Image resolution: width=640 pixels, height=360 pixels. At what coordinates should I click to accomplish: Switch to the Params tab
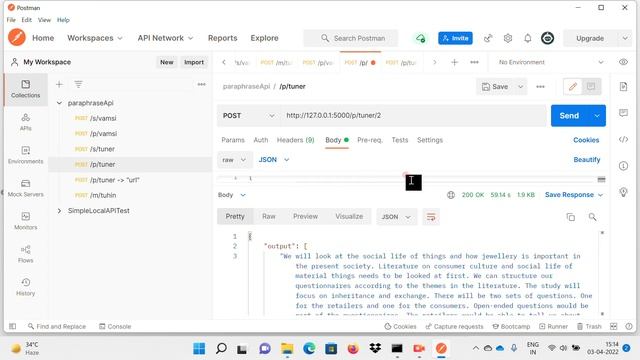point(233,140)
